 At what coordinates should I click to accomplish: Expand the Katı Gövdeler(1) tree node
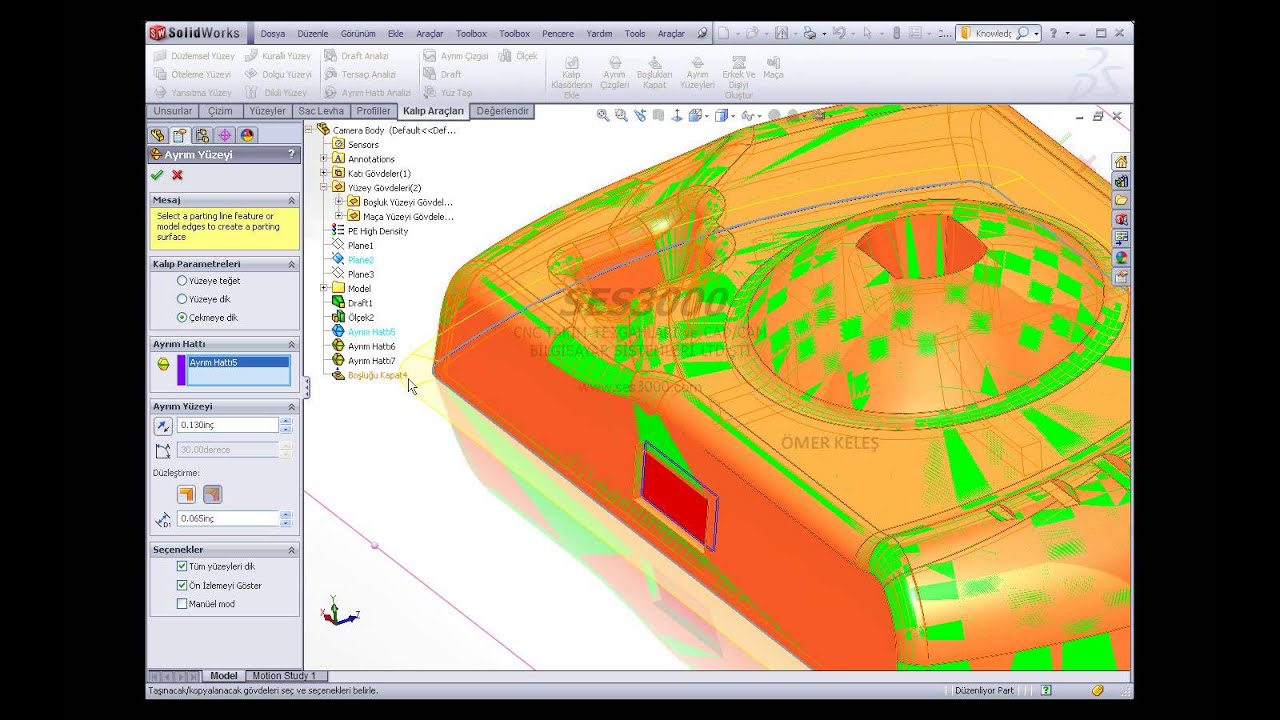coord(324,173)
